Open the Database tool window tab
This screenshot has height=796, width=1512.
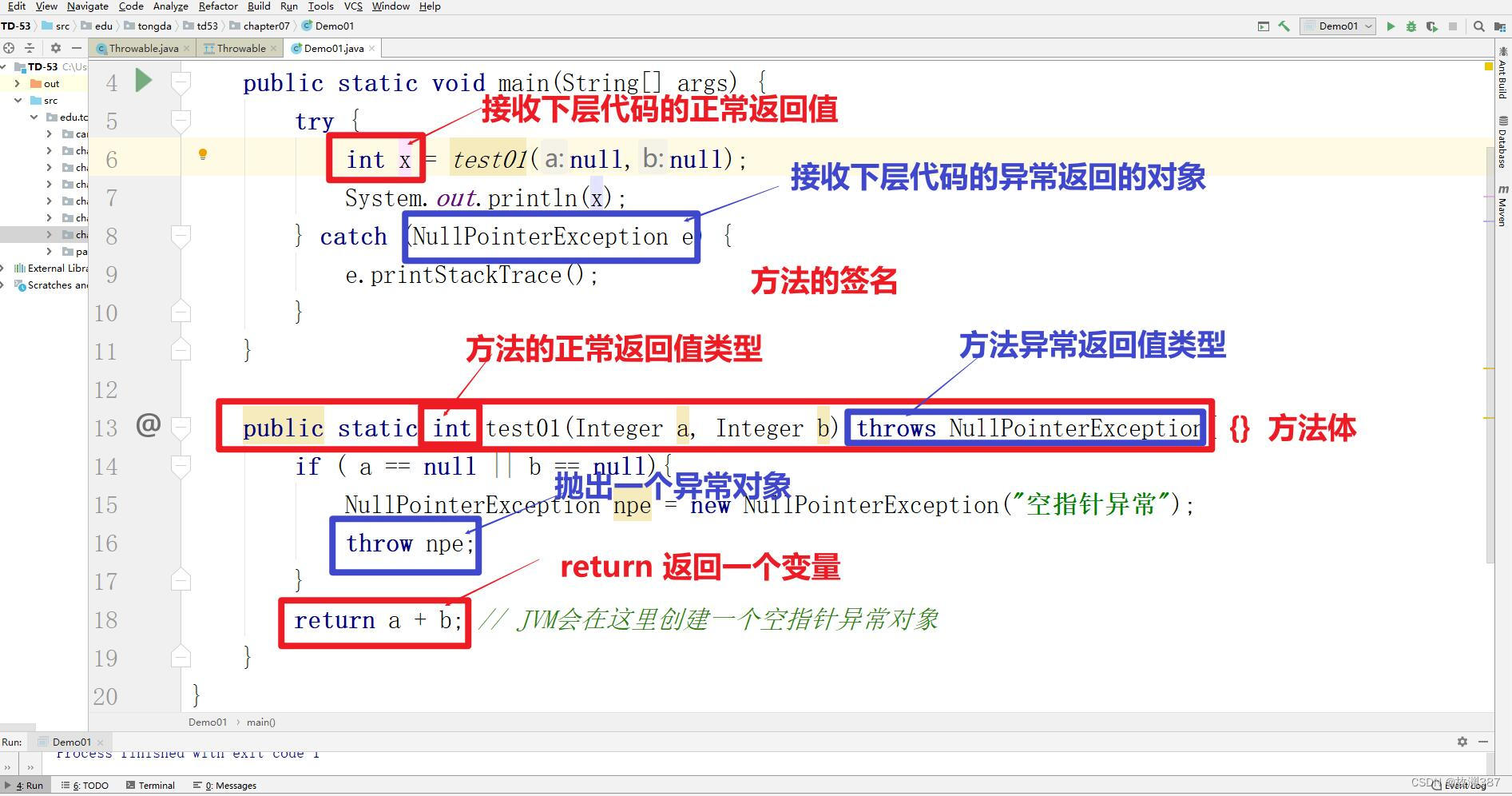coord(1502,144)
